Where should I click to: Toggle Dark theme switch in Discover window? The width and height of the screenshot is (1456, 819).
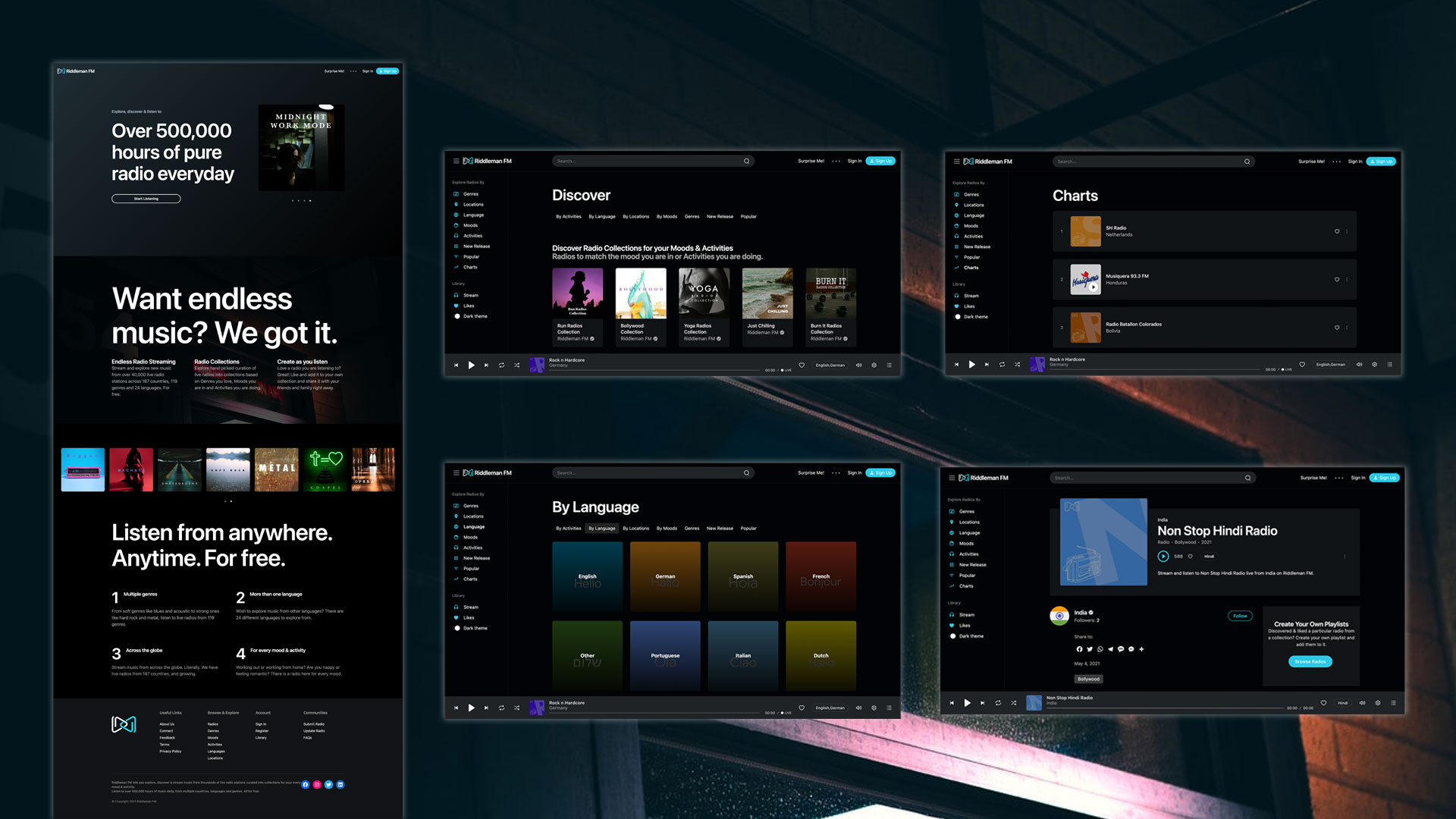[x=457, y=316]
